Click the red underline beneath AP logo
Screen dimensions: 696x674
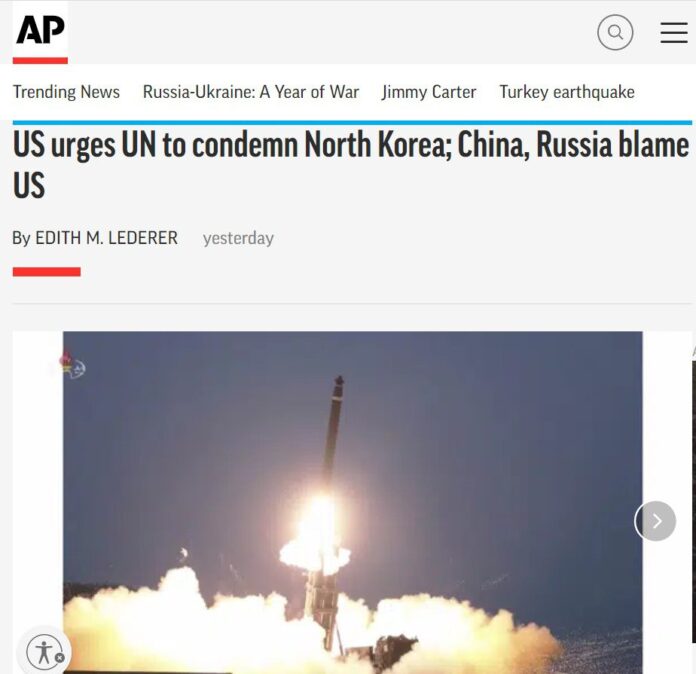click(x=40, y=61)
